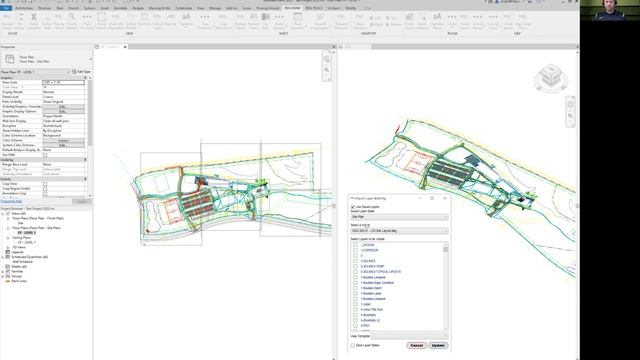Check the 1-Boulder Label layer

click(356, 293)
